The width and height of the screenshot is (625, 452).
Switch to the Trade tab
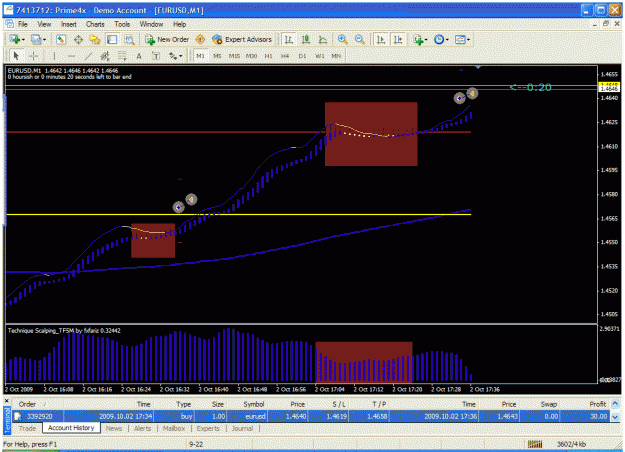point(27,428)
